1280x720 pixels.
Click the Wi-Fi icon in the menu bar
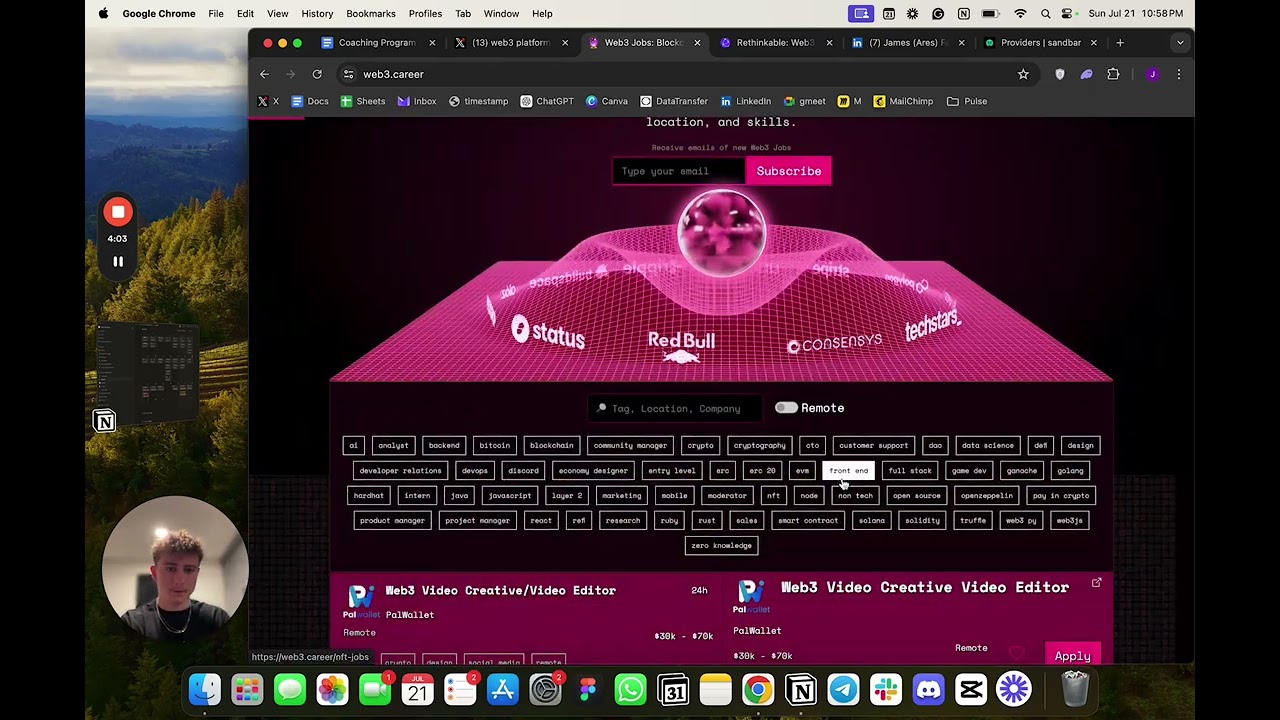click(1020, 14)
